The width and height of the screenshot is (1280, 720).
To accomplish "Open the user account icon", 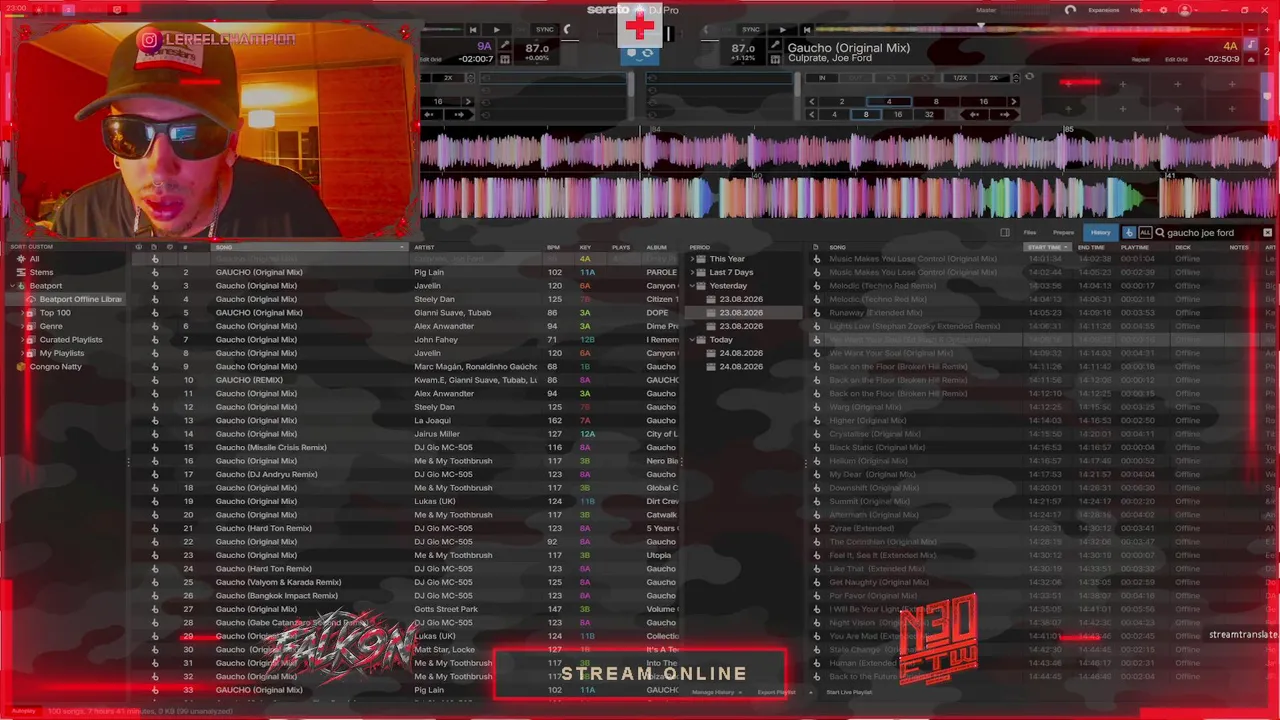I will pos(1185,10).
